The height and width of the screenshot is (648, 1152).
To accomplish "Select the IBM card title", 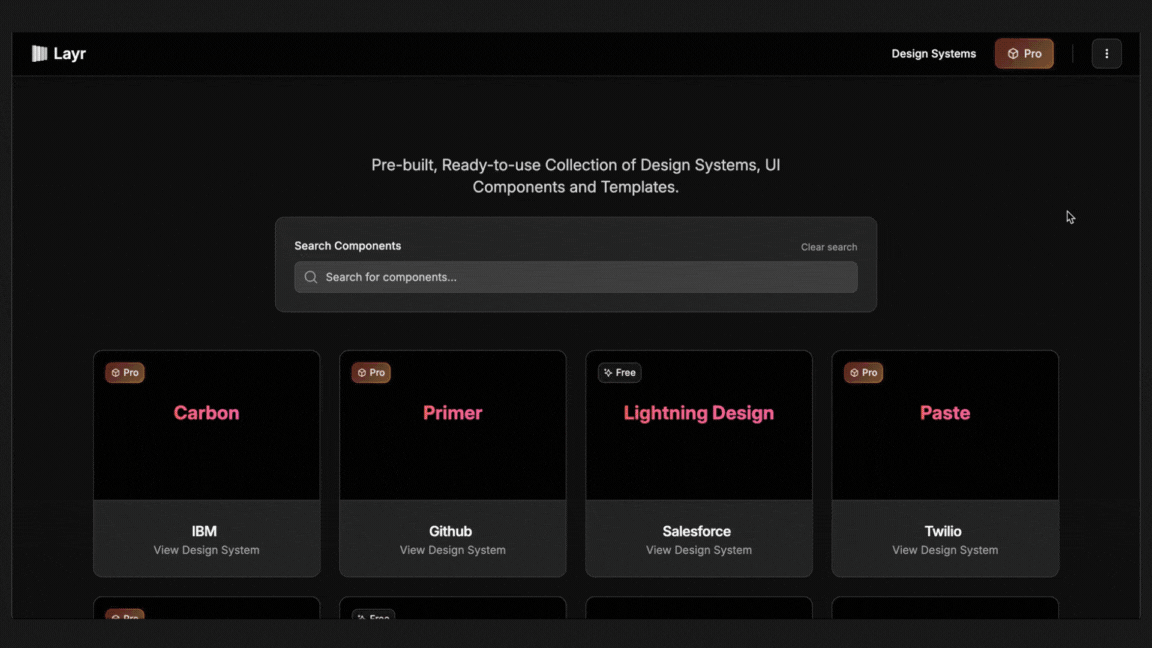I will click(x=204, y=531).
